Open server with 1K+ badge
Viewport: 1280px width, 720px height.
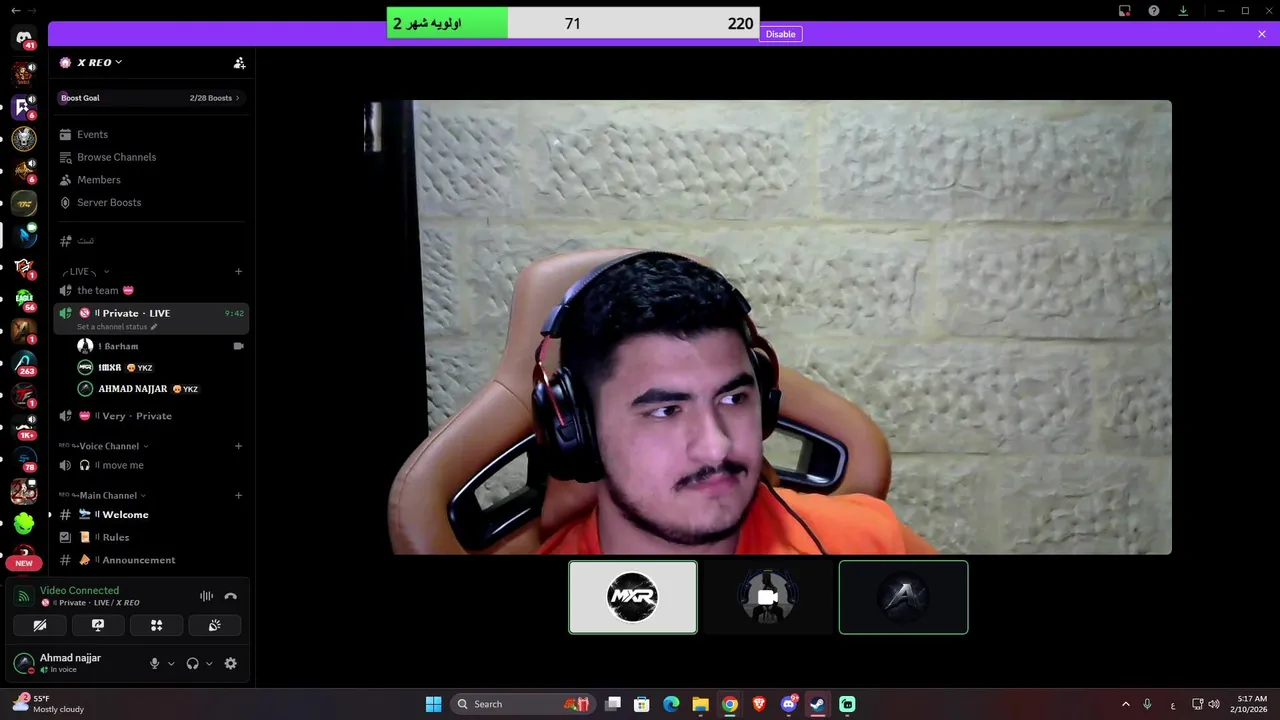24,427
